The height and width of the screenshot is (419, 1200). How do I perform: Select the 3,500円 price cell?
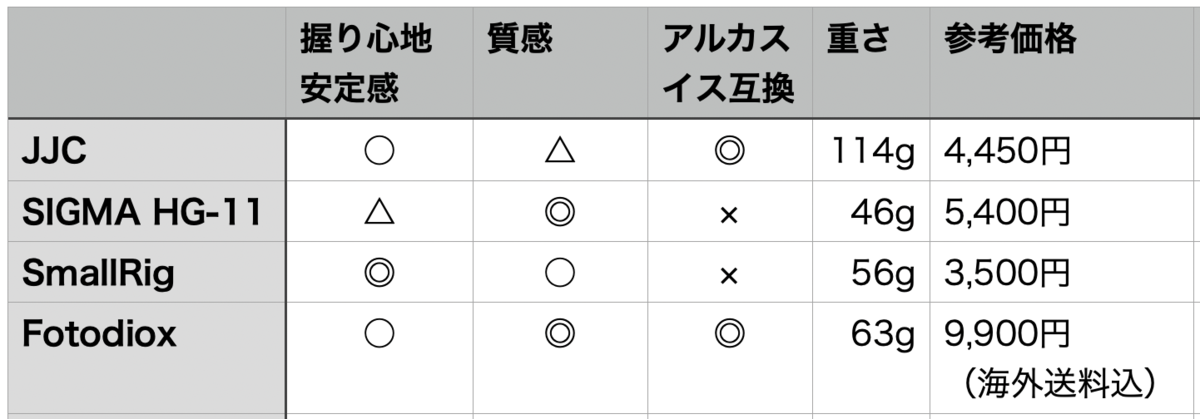pos(1007,273)
